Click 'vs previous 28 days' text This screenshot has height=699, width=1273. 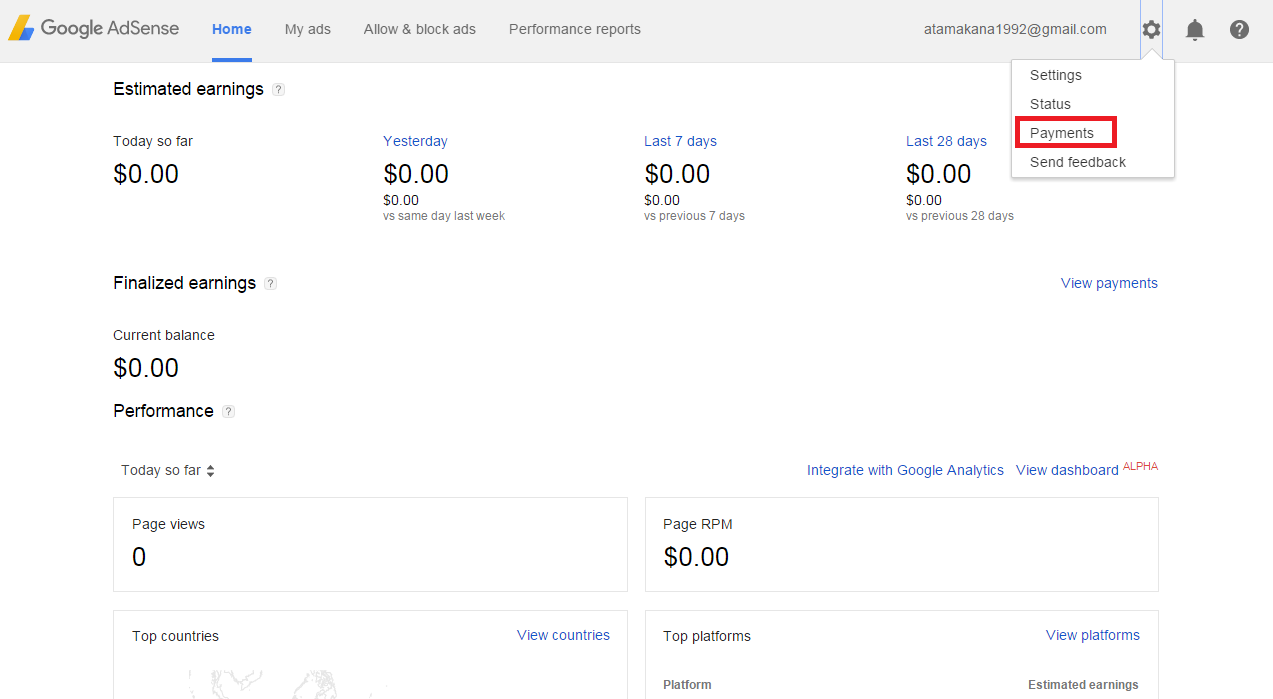(960, 216)
